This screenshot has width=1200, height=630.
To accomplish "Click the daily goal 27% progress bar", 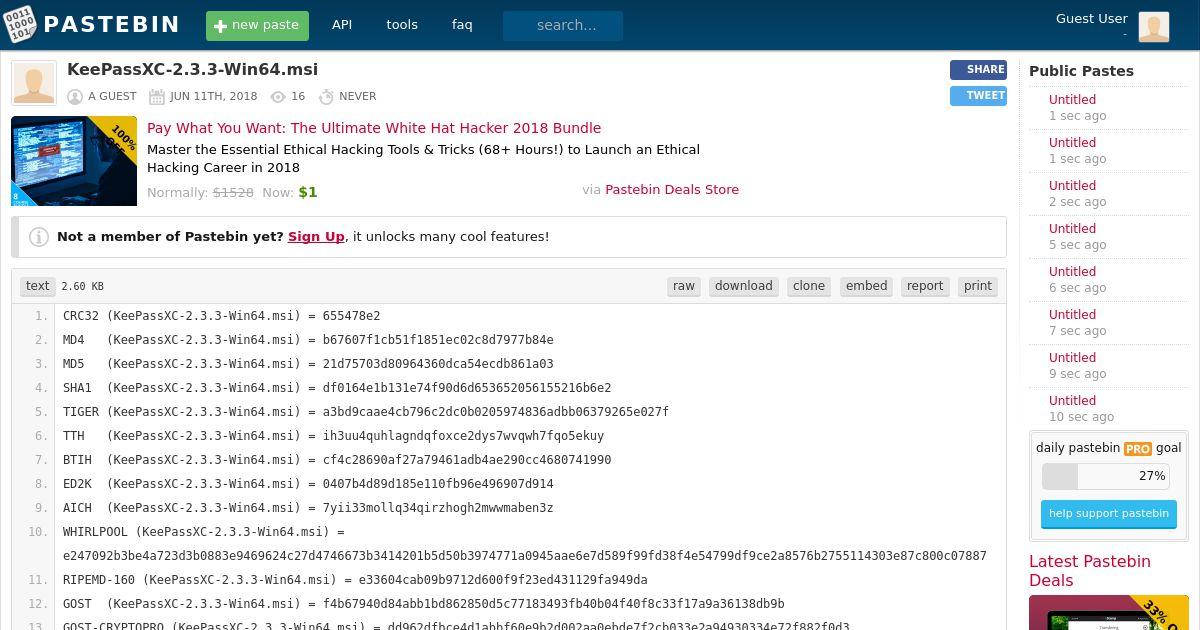I will (1106, 476).
